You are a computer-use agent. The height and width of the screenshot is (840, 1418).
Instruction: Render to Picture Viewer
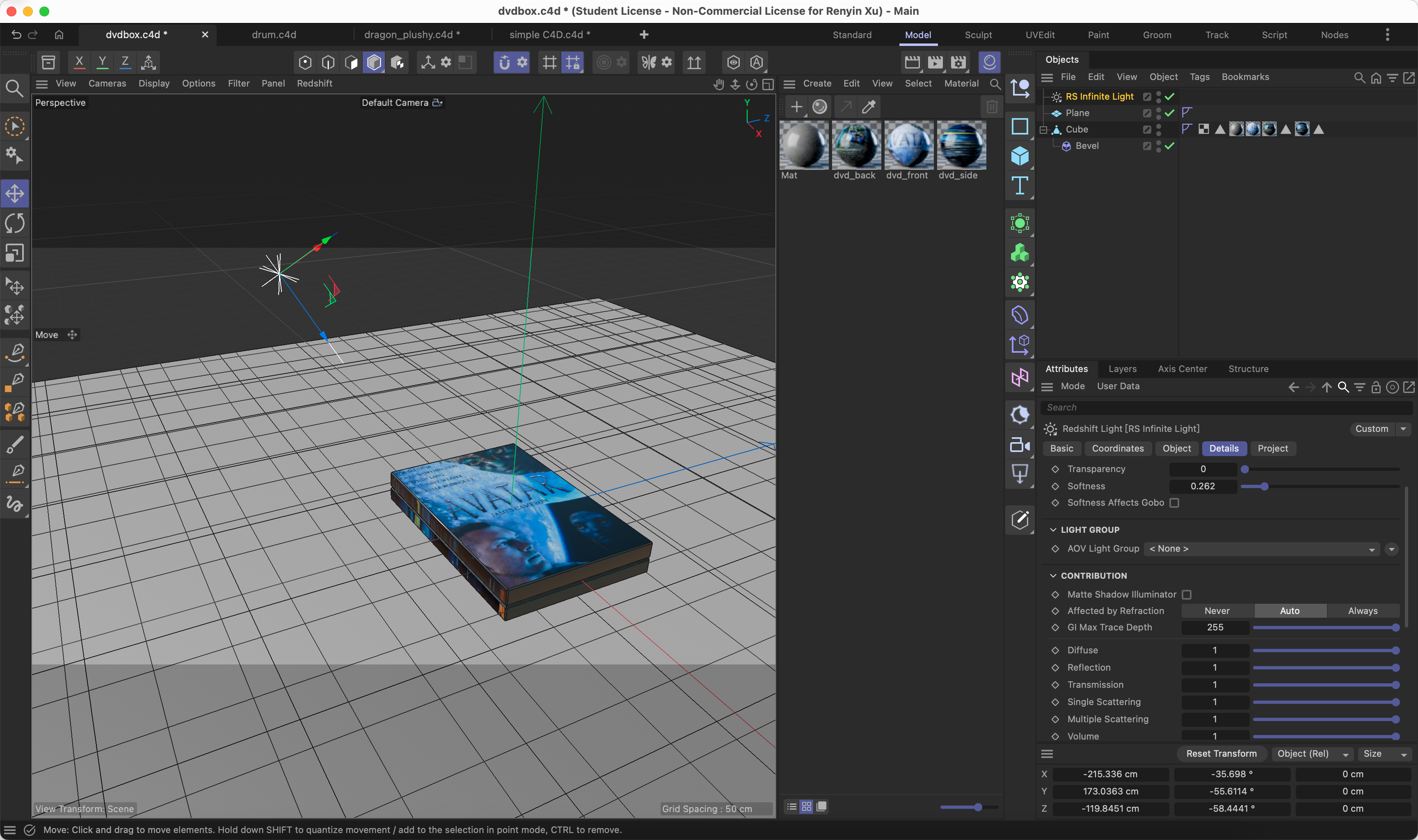(935, 62)
